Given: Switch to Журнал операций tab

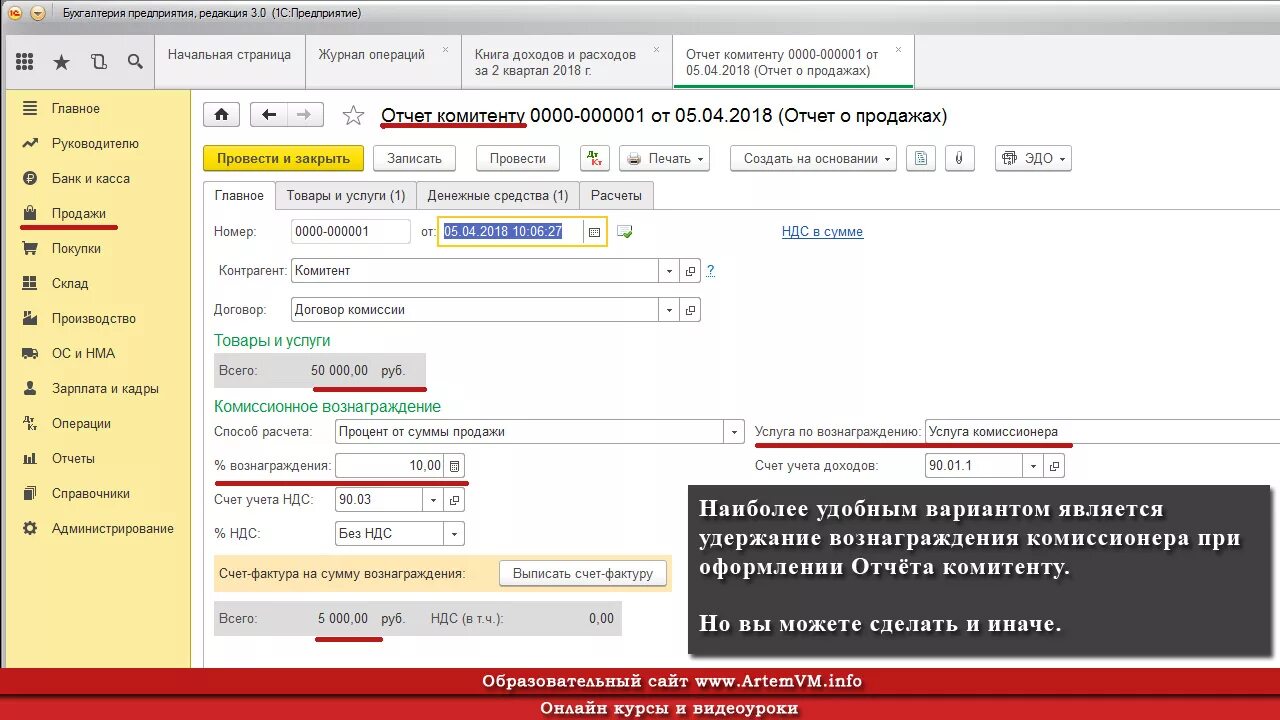Looking at the screenshot, I should pos(372,55).
